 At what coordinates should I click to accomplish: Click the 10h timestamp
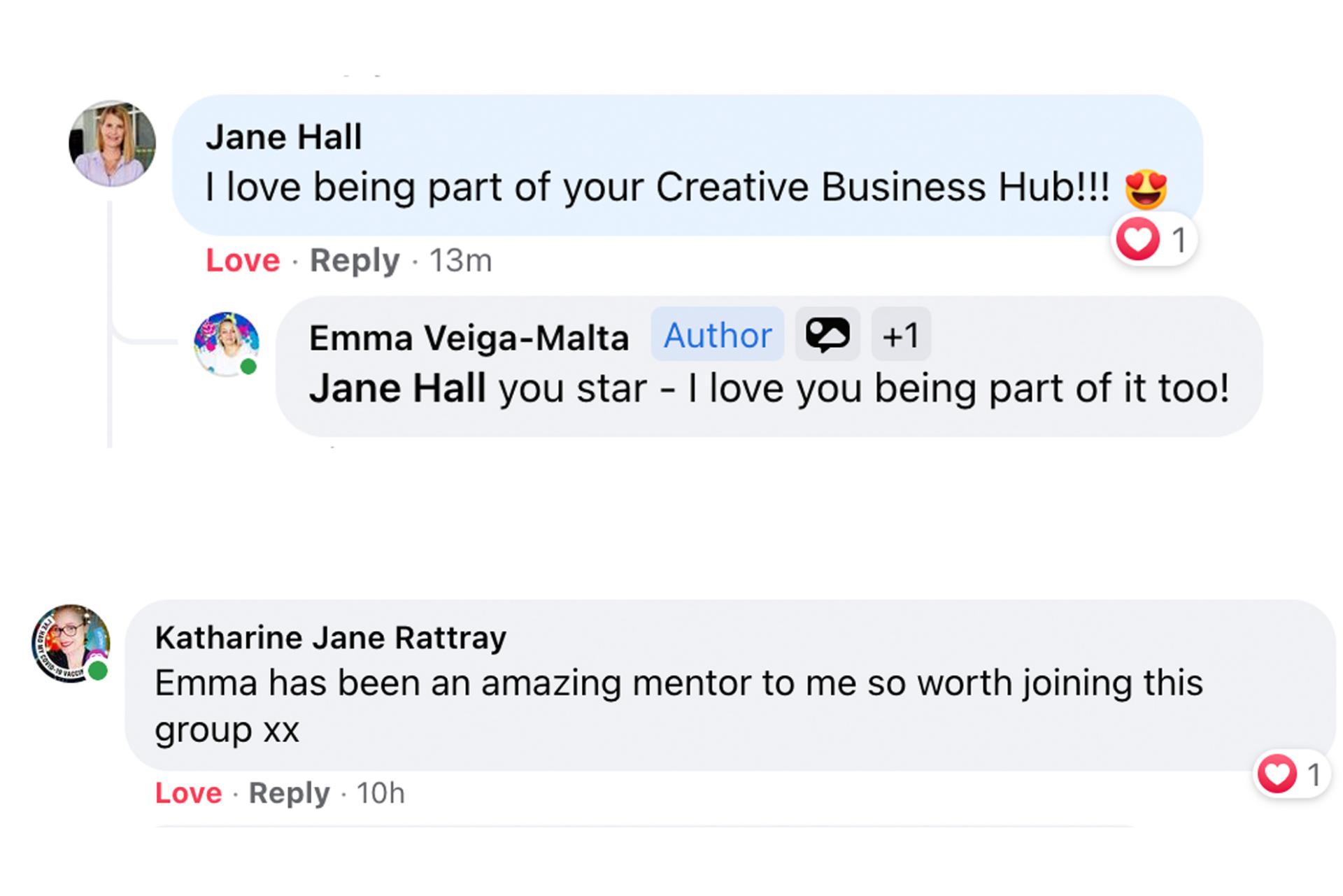click(x=381, y=793)
